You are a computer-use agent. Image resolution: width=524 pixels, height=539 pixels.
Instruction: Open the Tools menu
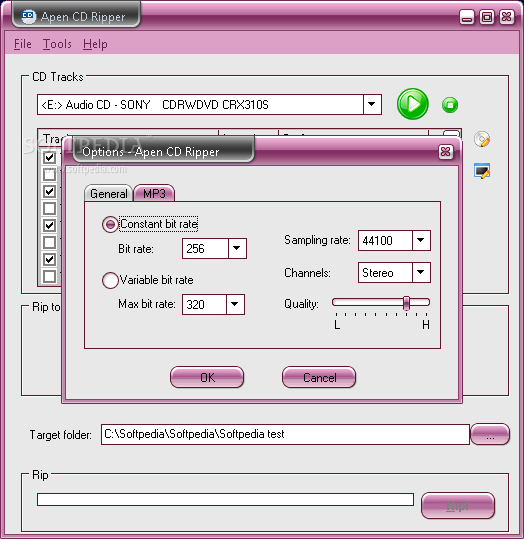point(57,44)
